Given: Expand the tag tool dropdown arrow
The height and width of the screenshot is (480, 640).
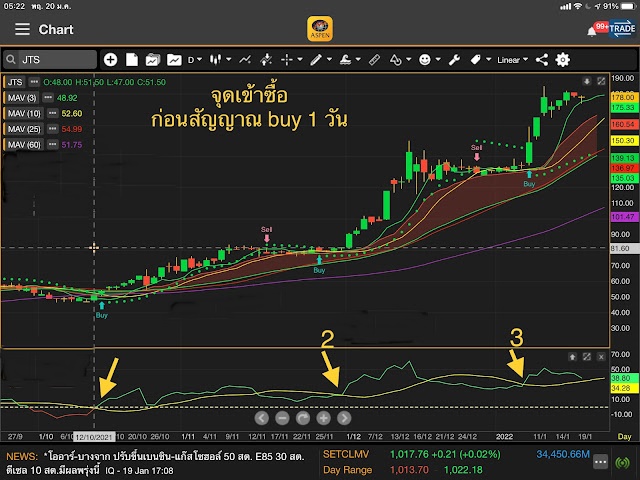Looking at the screenshot, I should (x=488, y=60).
